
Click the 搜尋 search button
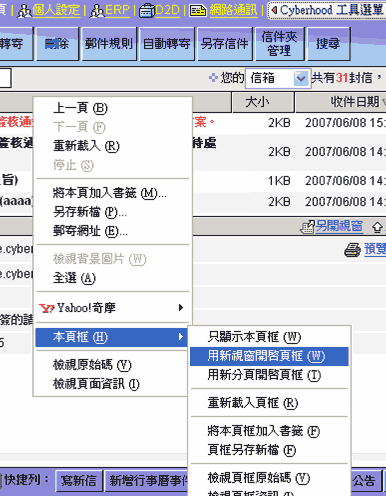(x=328, y=44)
